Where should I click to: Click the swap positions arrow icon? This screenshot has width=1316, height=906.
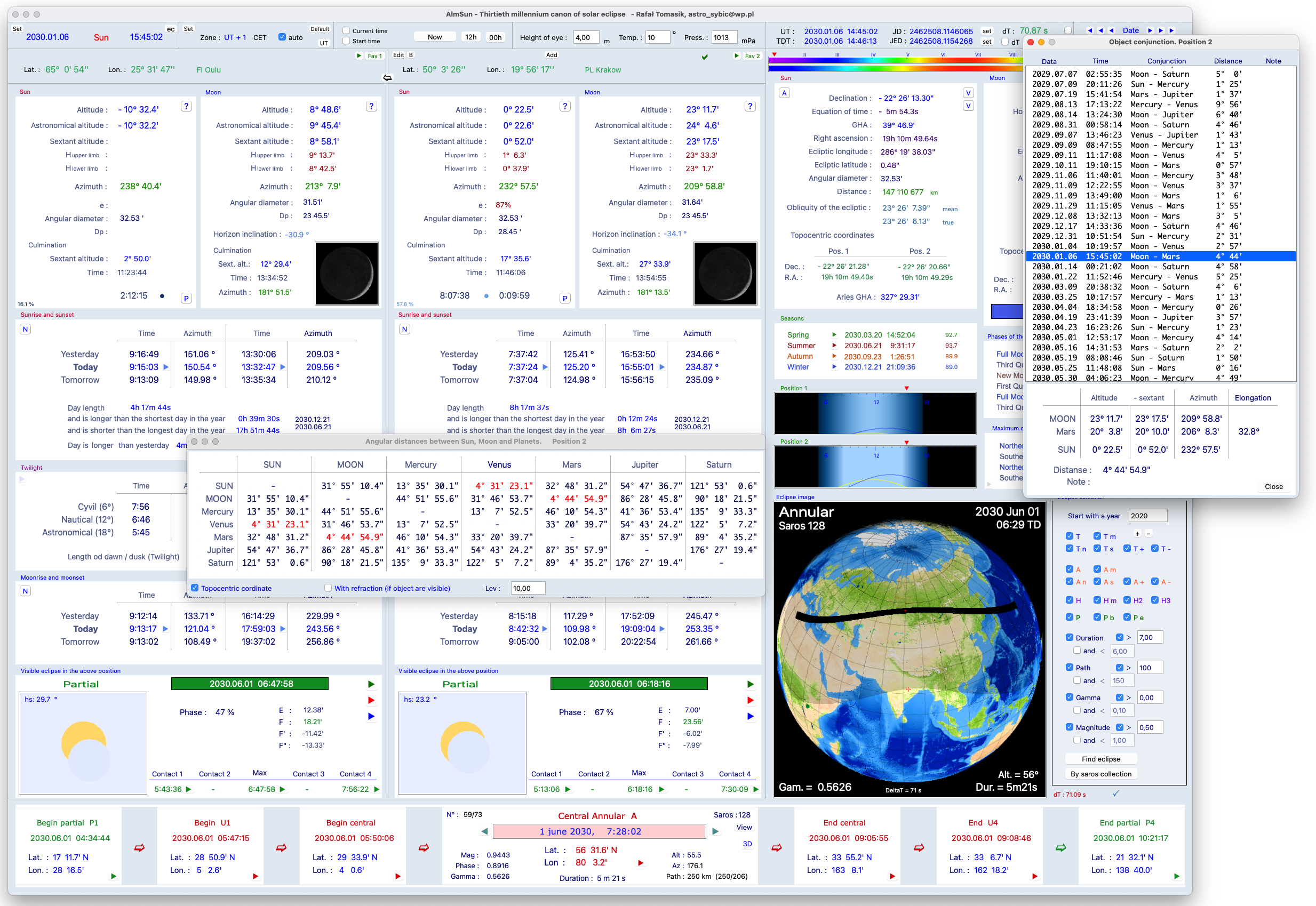click(387, 78)
